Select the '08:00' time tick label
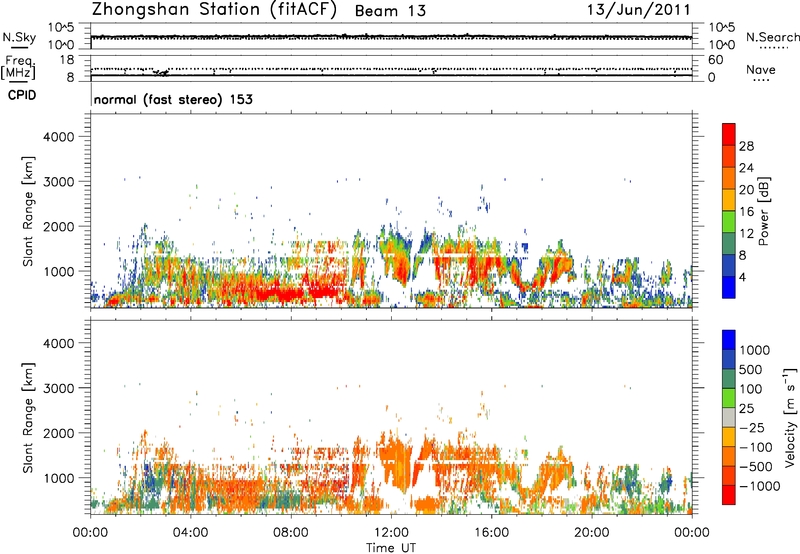This screenshot has height=554, width=800. [290, 533]
